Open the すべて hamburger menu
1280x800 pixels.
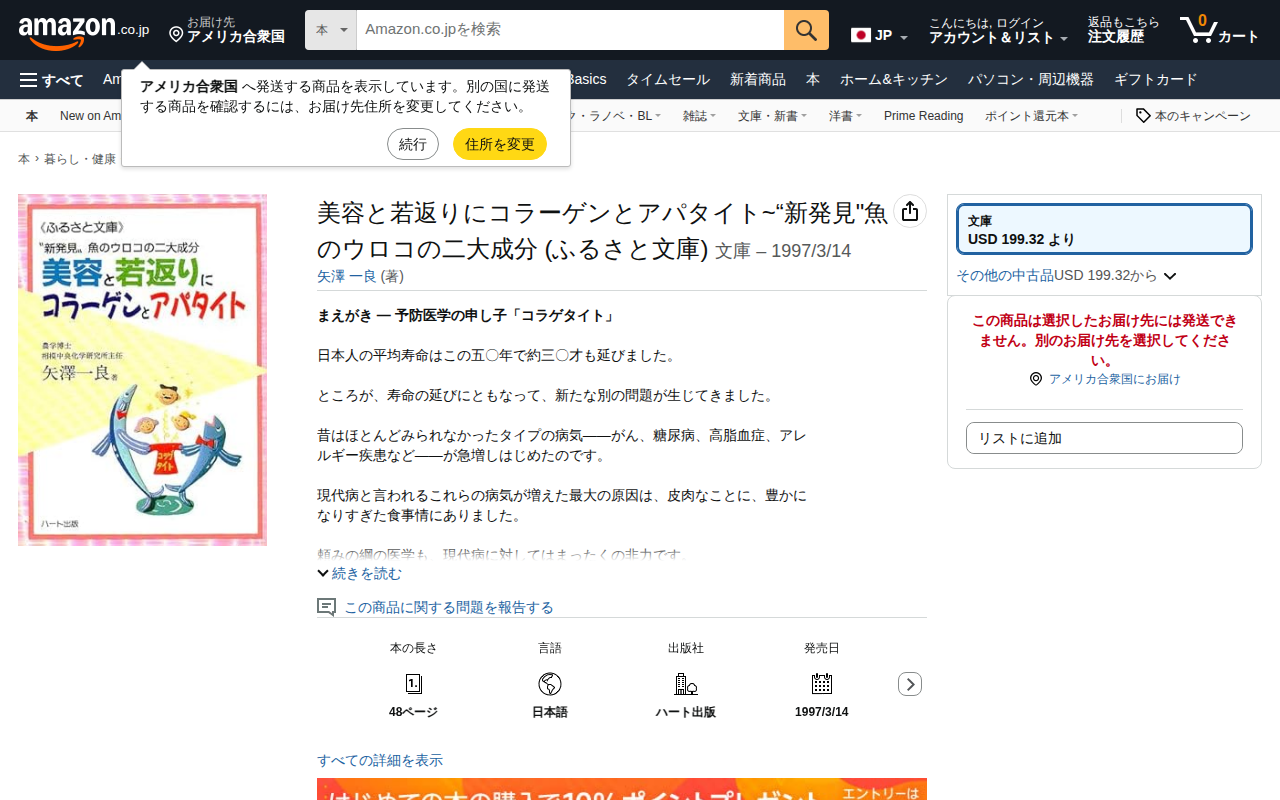pyautogui.click(x=51, y=80)
